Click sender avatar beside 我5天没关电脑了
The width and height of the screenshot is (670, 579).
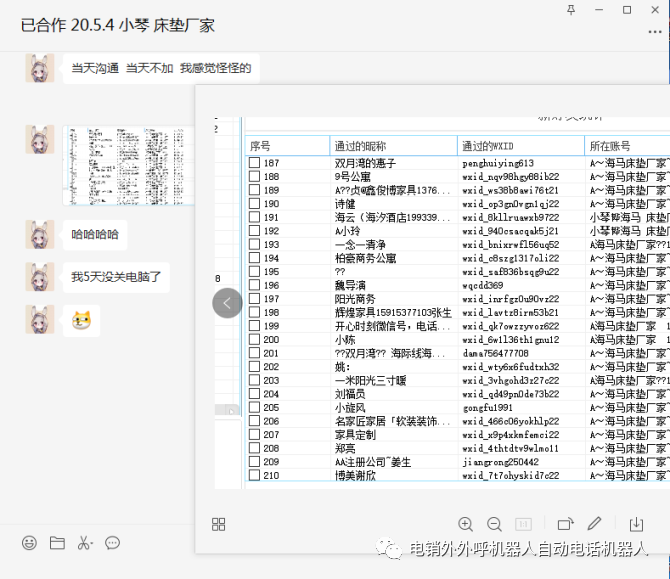[x=40, y=277]
